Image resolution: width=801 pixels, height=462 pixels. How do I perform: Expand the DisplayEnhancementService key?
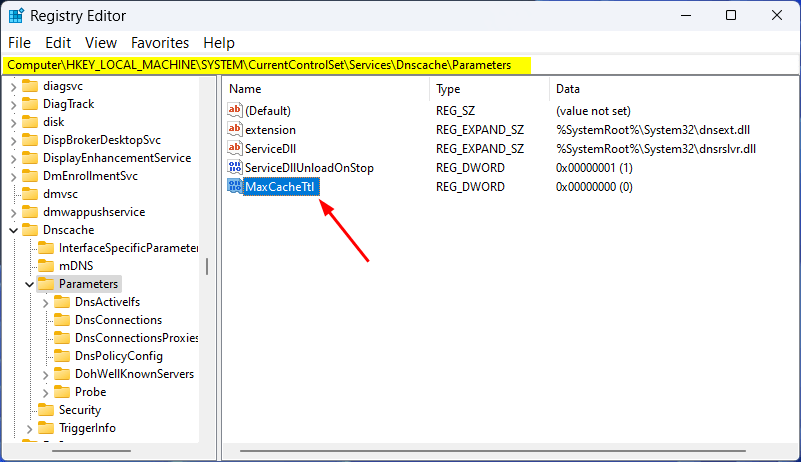(x=14, y=158)
